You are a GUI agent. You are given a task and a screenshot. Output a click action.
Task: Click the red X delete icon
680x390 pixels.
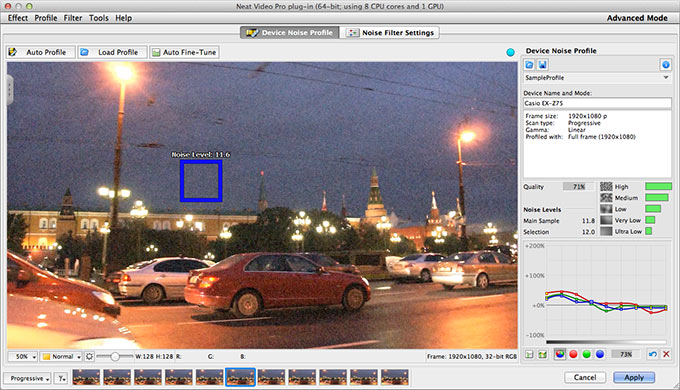[667, 354]
